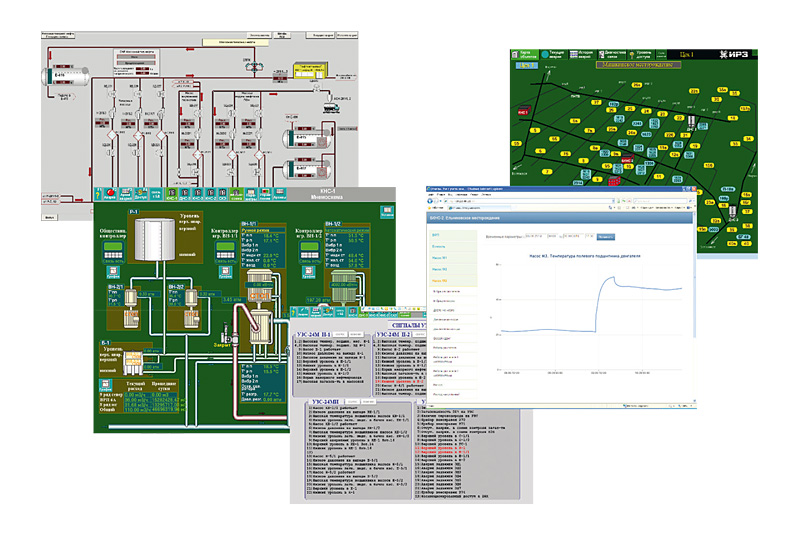
Task: Click start date field in report parameters
Action: pyautogui.click(x=535, y=236)
